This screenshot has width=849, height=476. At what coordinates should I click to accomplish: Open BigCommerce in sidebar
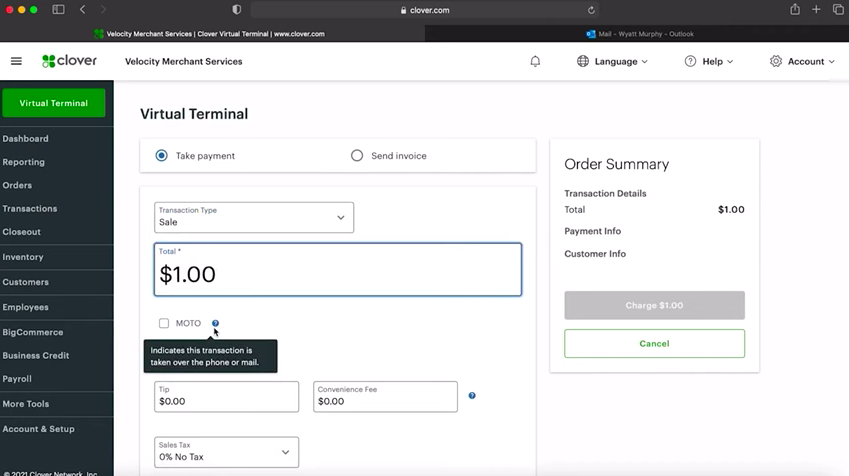33,332
